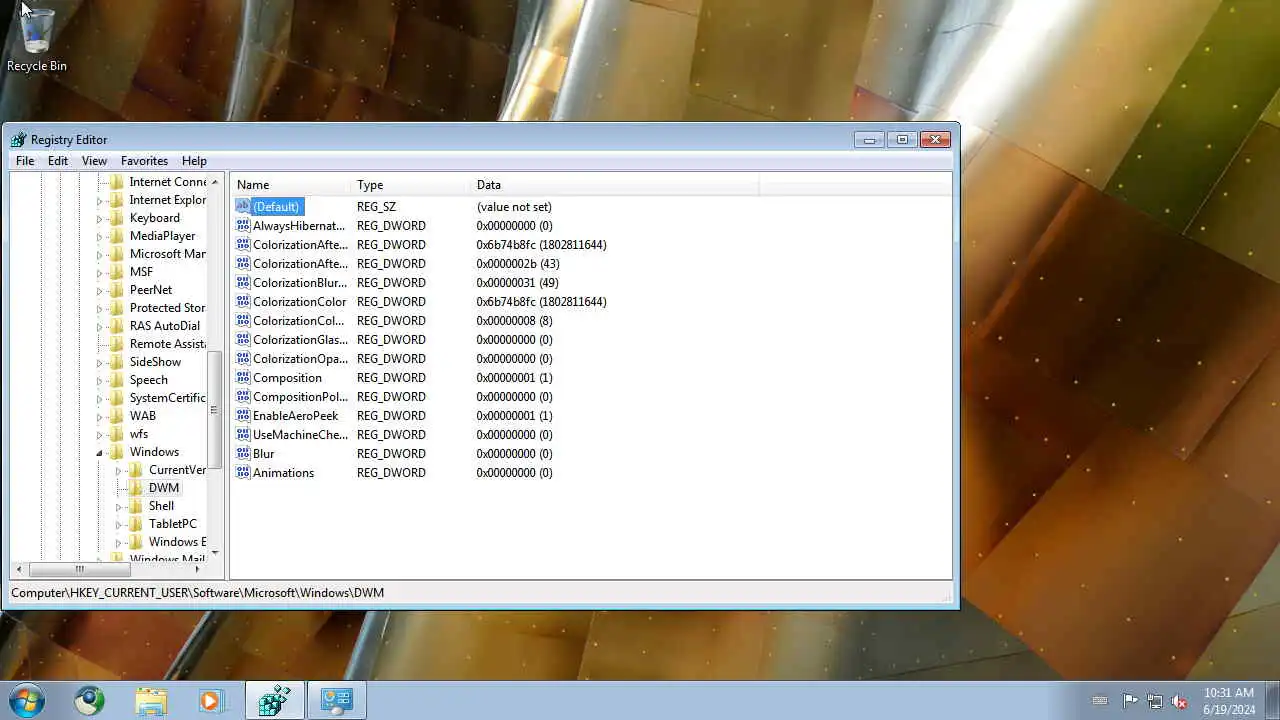Viewport: 1280px width, 720px height.
Task: Click the muted volume tray icon
Action: pyautogui.click(x=1180, y=701)
